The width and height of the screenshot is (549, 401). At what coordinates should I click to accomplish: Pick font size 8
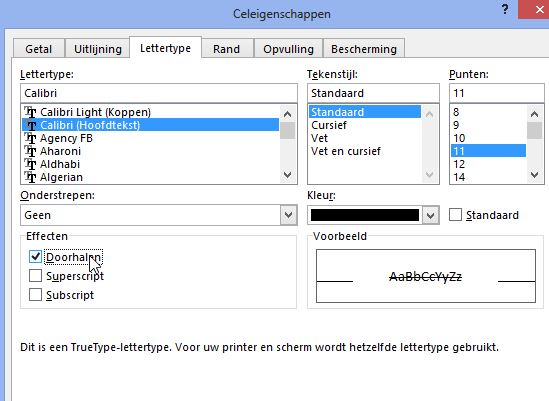click(x=488, y=112)
